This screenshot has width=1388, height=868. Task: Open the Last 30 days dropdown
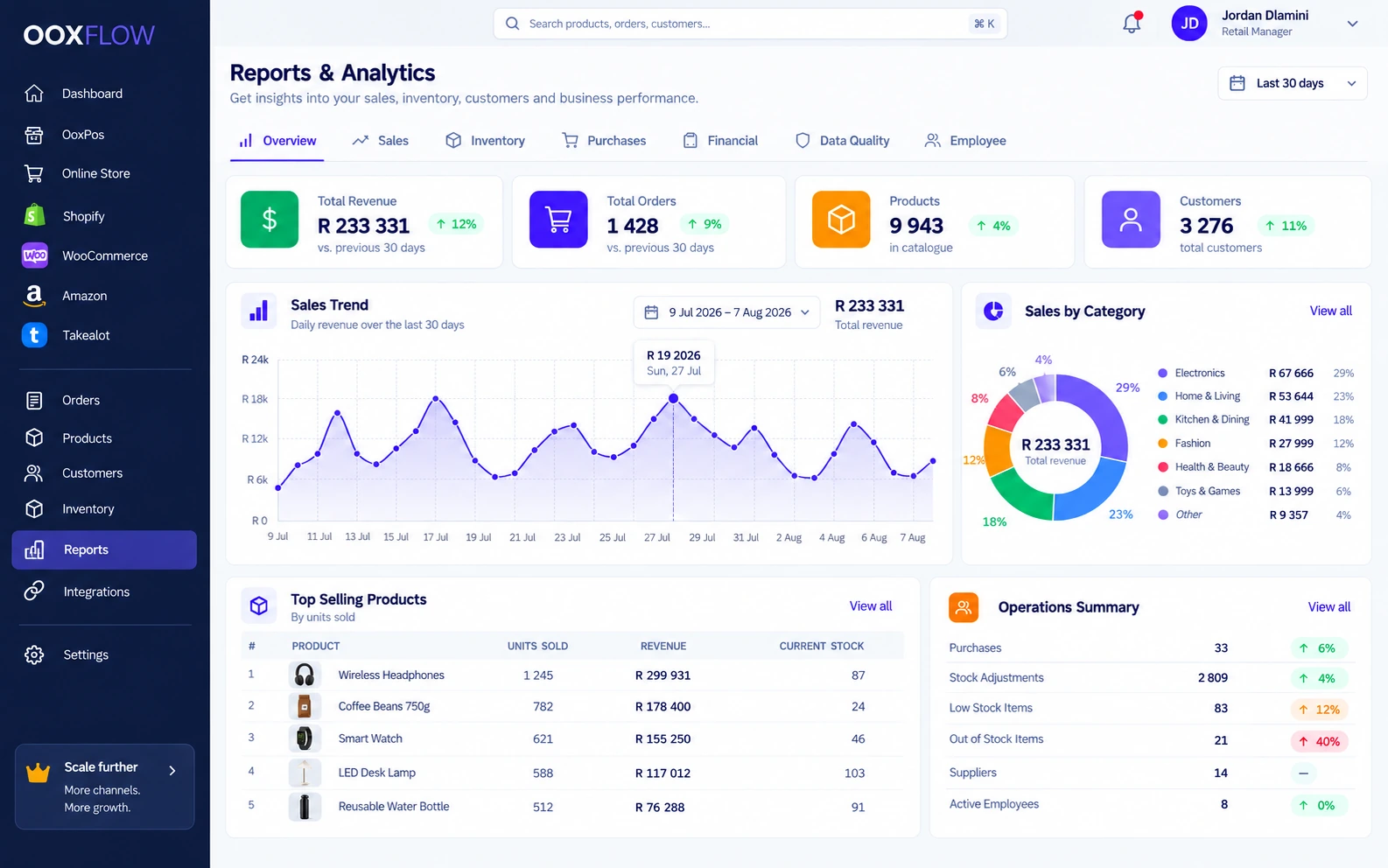(x=1292, y=83)
